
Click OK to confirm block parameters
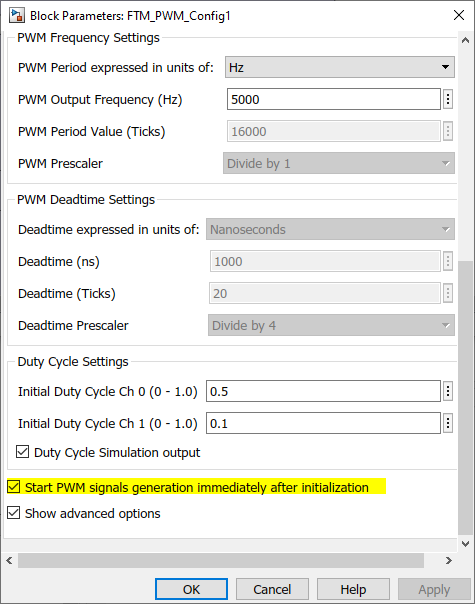pyautogui.click(x=191, y=589)
